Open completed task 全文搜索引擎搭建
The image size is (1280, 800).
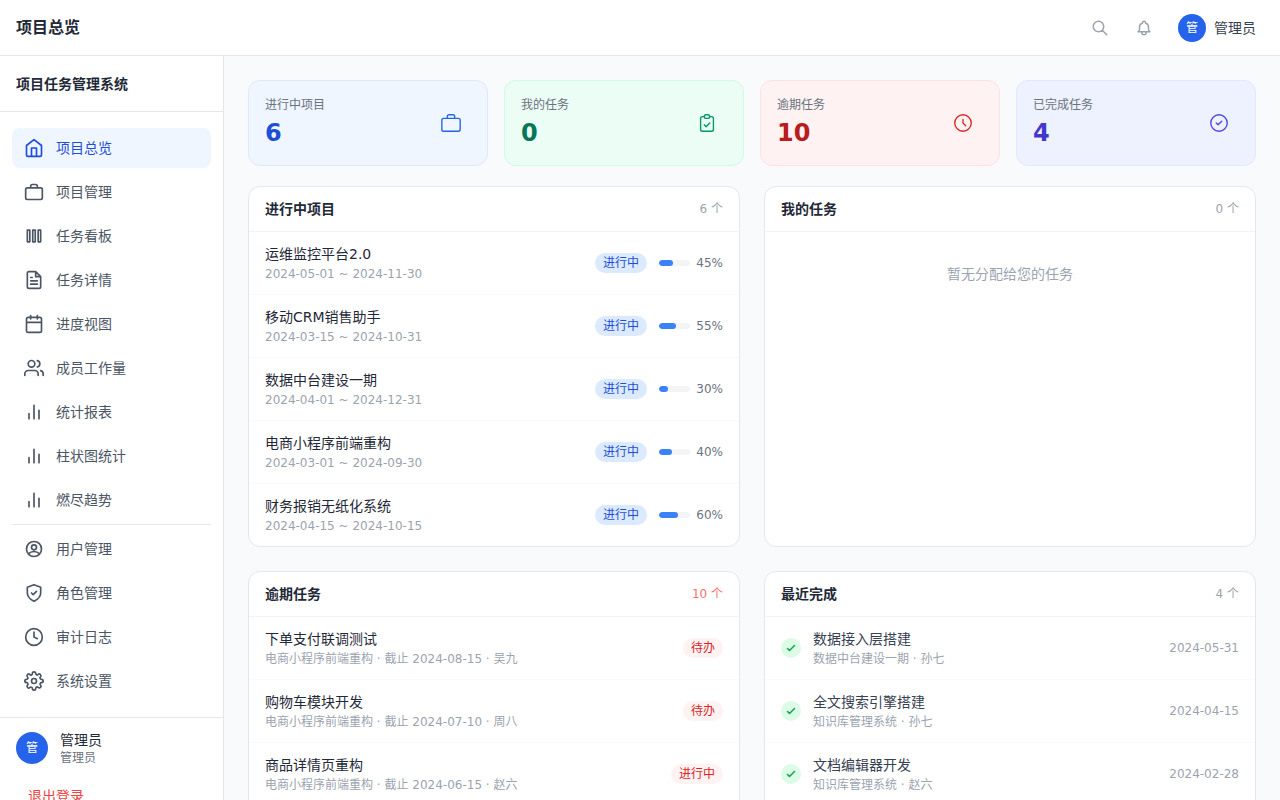tap(1010, 711)
